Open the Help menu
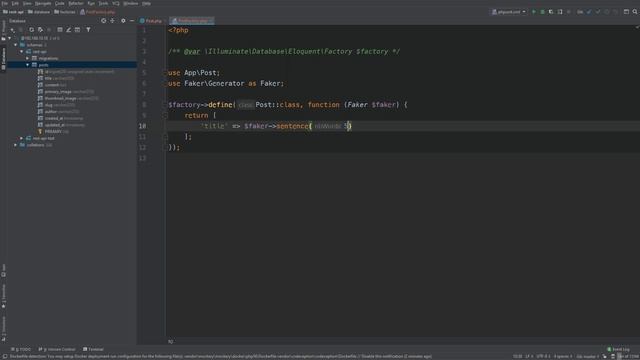This screenshot has width=640, height=360. 147,3
